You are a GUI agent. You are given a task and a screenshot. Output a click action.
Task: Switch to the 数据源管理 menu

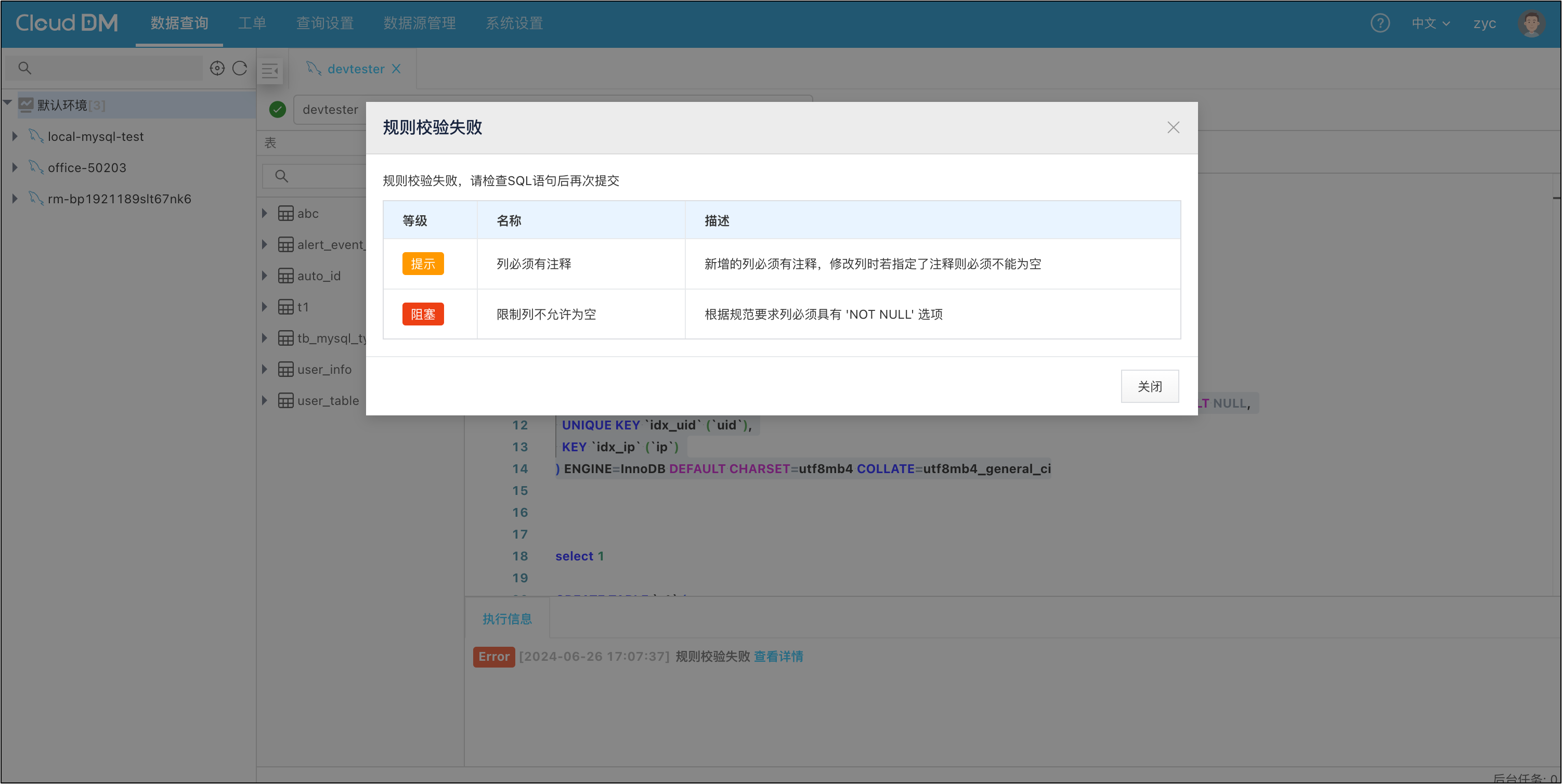(x=419, y=23)
